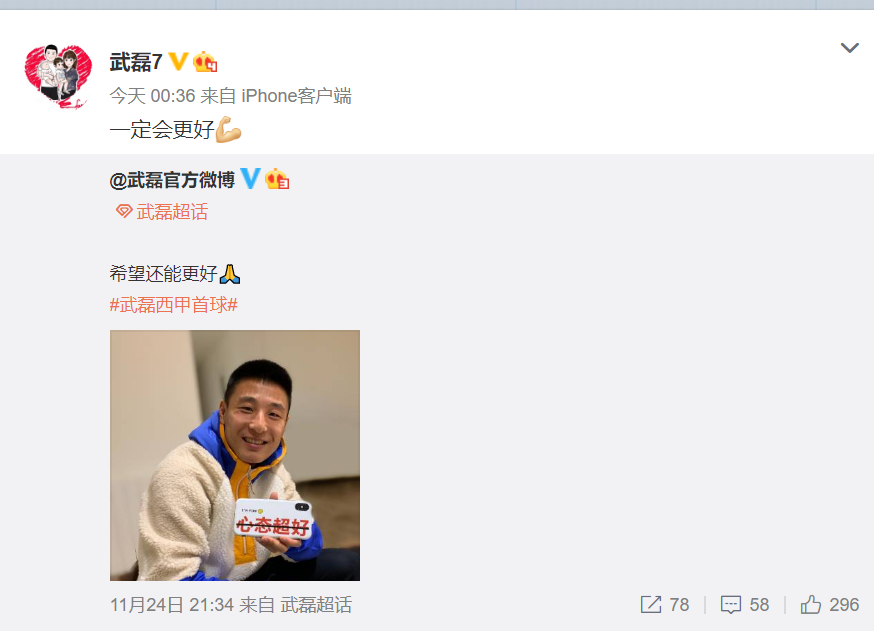Enlarge the photo thumbnail of the post
Screen dimensions: 874x636
tap(235, 455)
